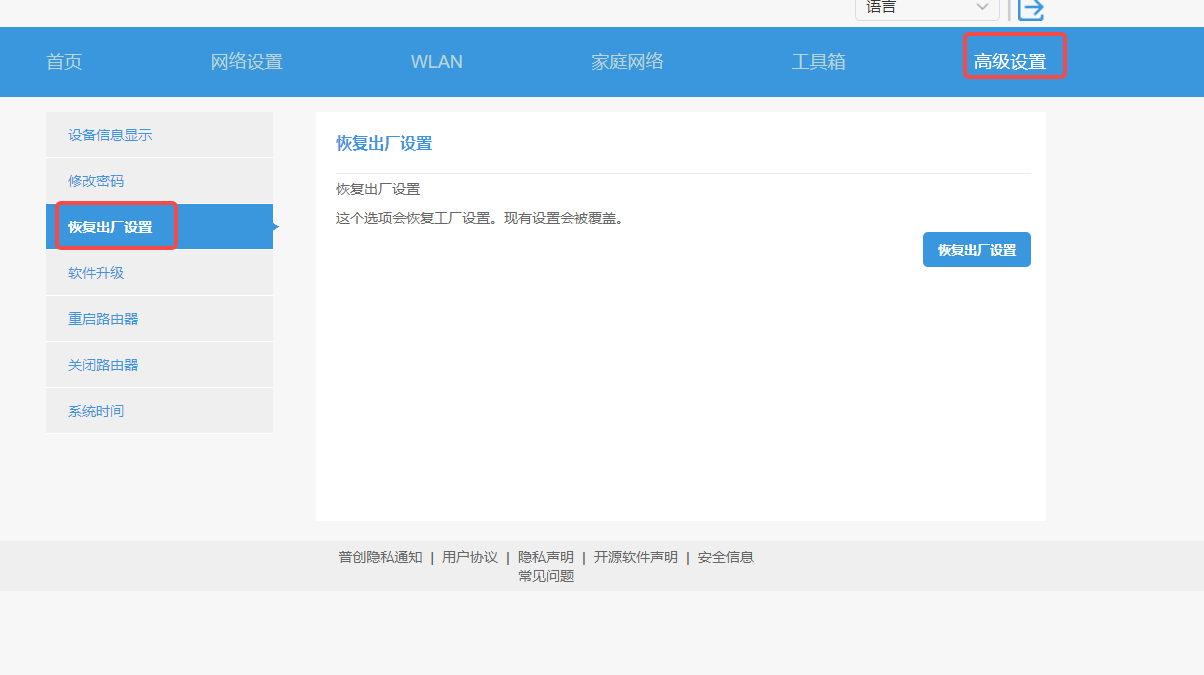
Task: Open the 工具箱 toolbox tab
Action: click(x=818, y=61)
